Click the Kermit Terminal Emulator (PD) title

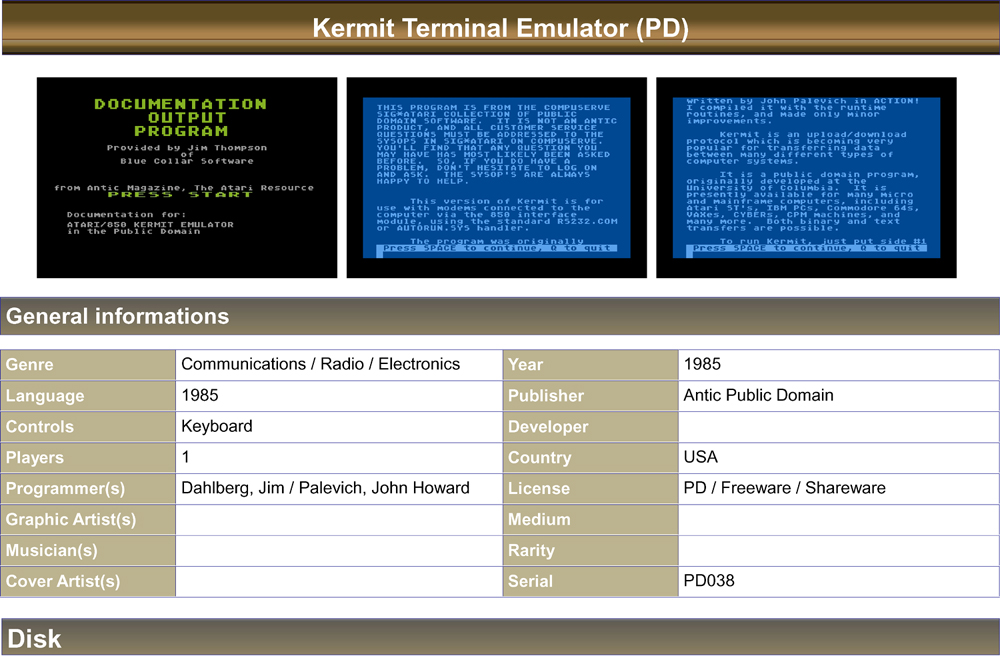[500, 28]
